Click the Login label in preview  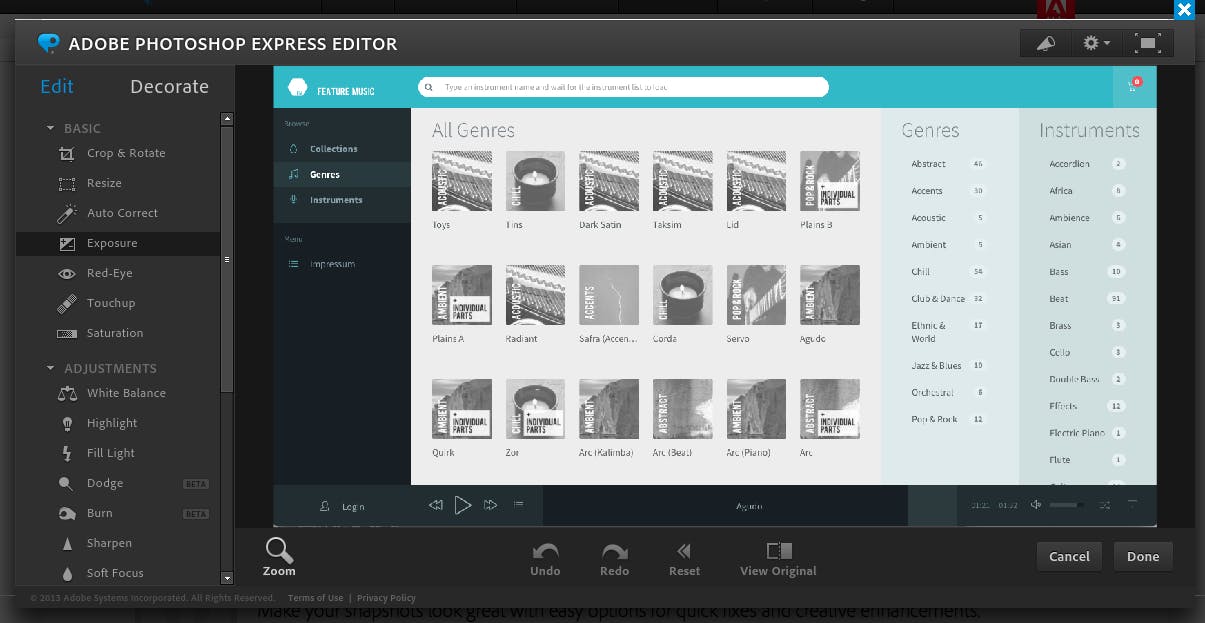point(353,507)
